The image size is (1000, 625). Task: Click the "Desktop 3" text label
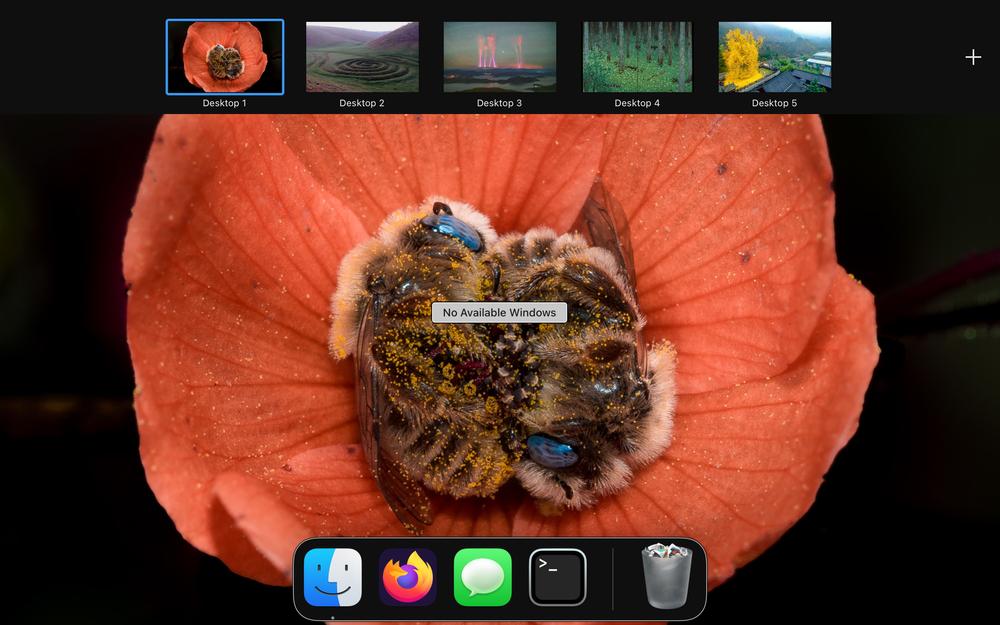point(500,103)
